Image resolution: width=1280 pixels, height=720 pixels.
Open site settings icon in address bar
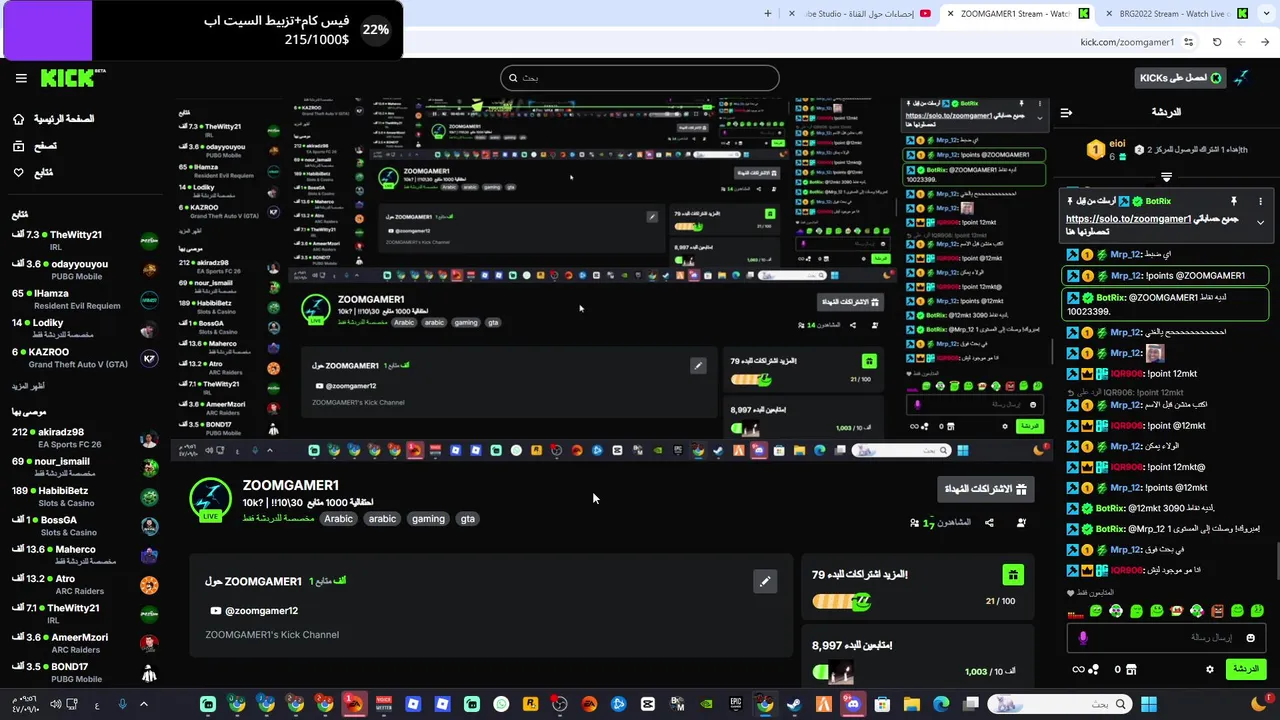pyautogui.click(x=1188, y=42)
